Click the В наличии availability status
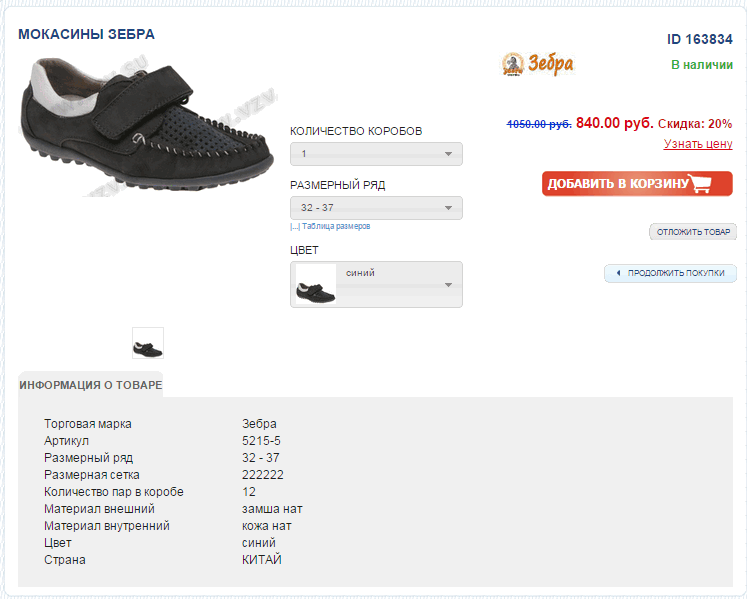 [x=701, y=65]
